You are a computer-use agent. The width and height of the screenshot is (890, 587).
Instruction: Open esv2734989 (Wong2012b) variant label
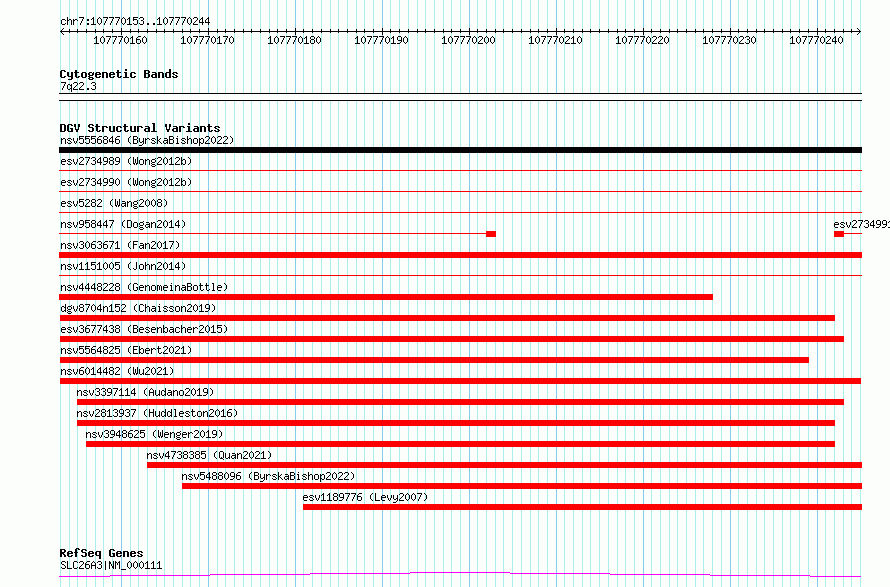(x=126, y=161)
